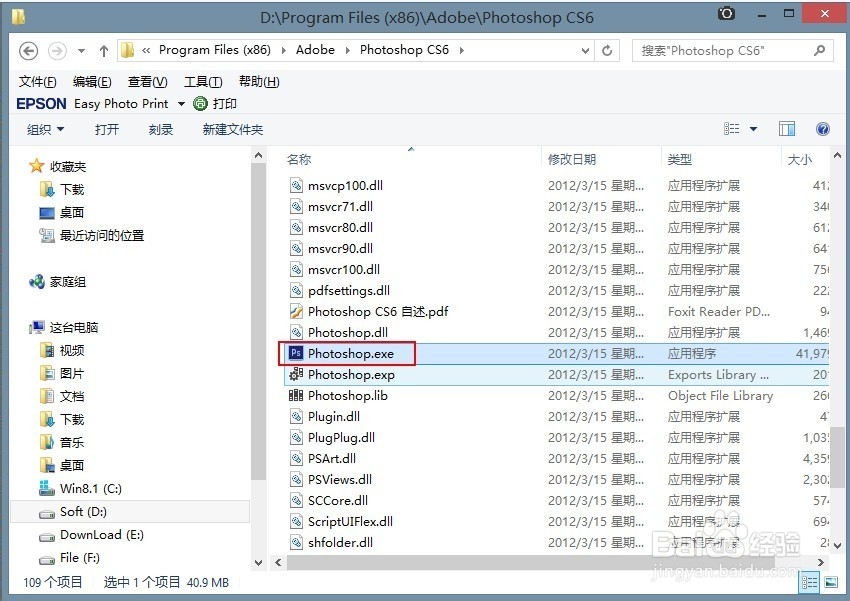
Task: Select the shfolder.dll file
Action: (x=340, y=542)
